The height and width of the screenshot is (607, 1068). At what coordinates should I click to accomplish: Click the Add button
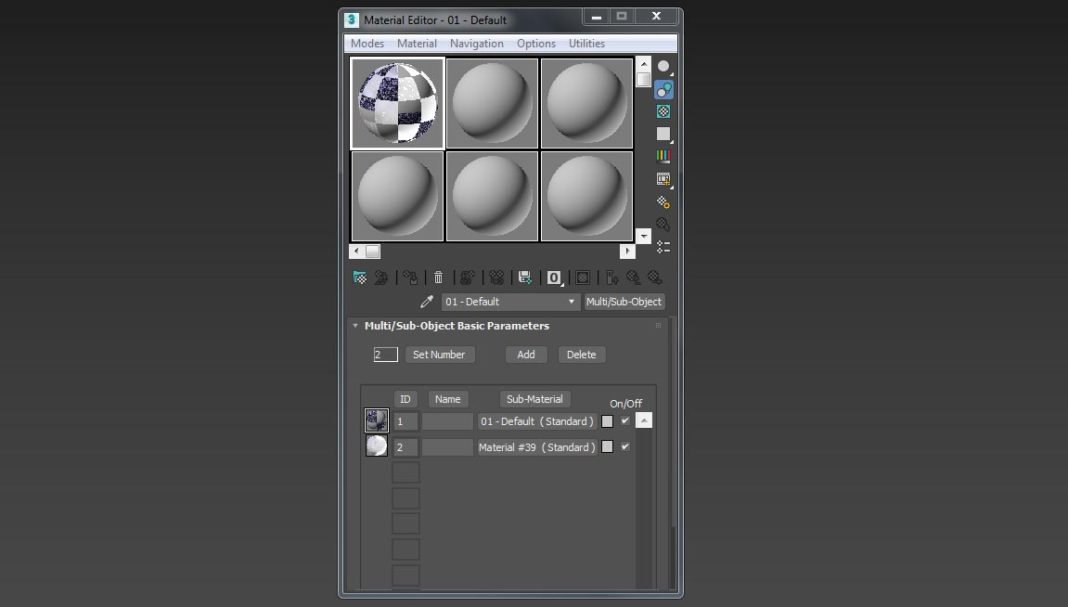pyautogui.click(x=526, y=354)
